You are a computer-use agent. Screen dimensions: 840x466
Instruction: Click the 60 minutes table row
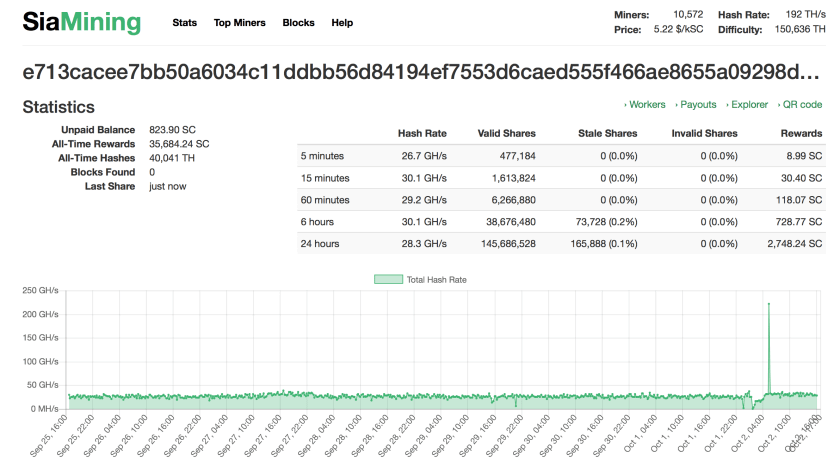pos(560,199)
